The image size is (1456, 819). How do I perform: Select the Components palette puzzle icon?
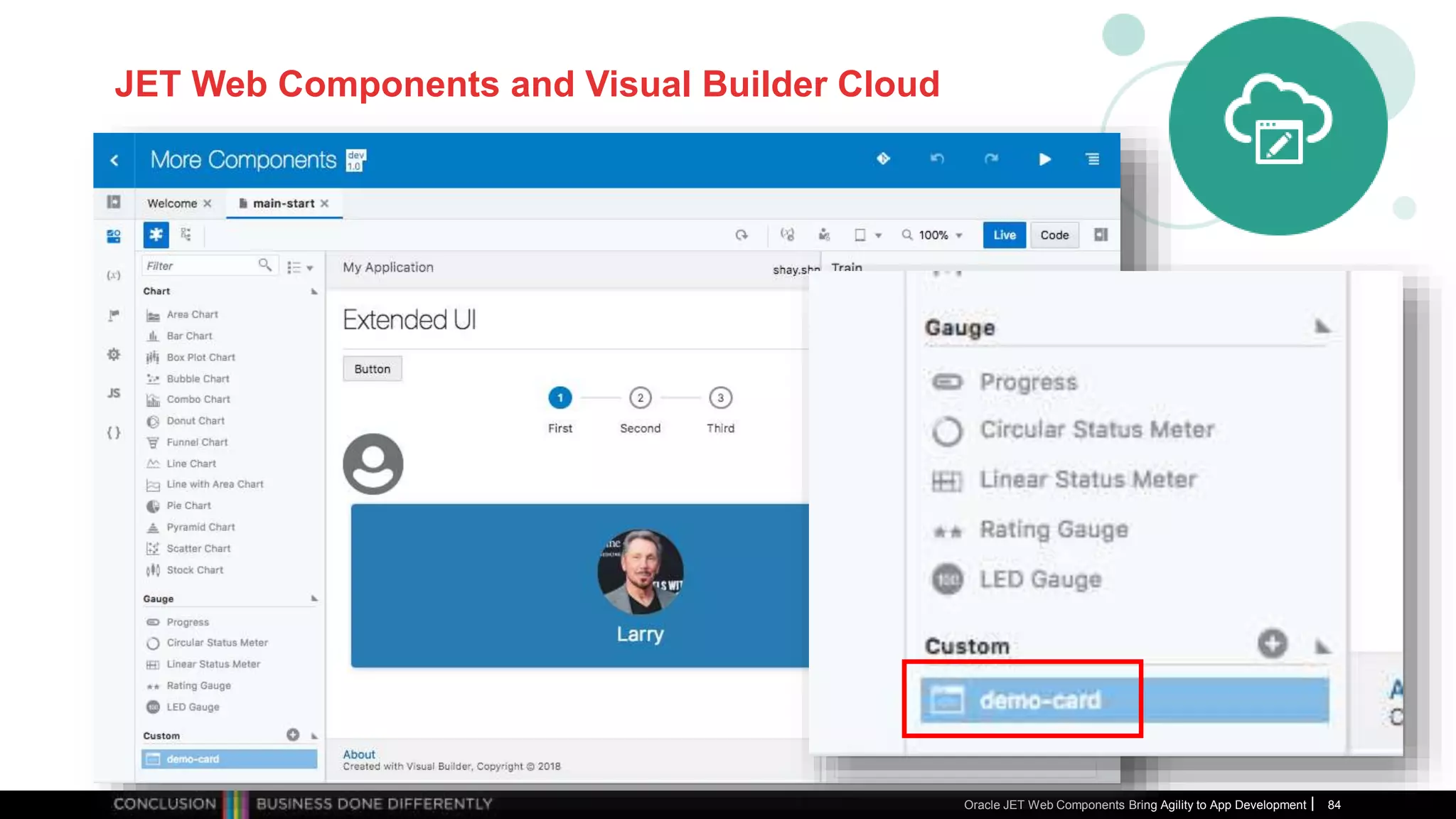click(x=156, y=235)
